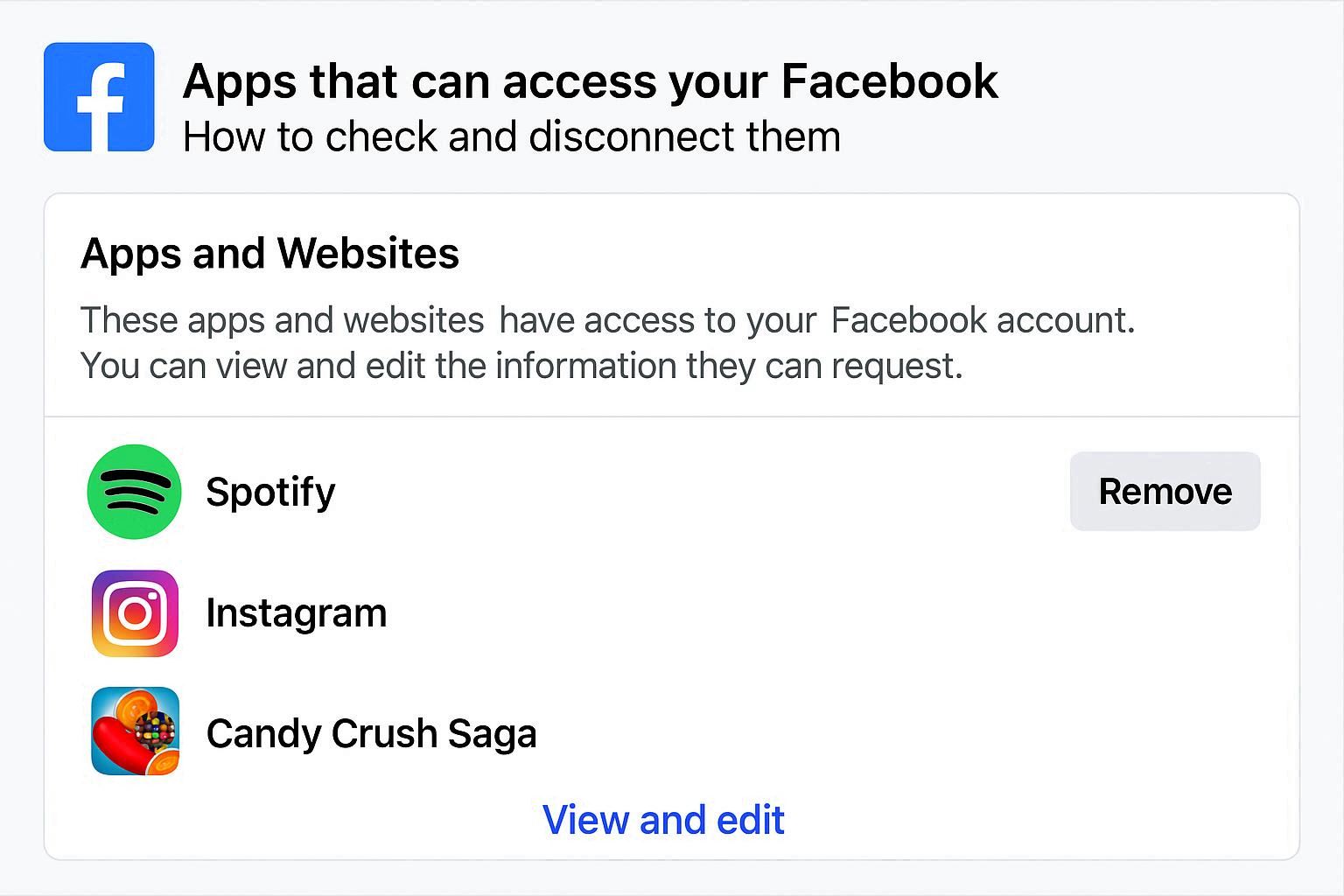This screenshot has width=1344, height=896.
Task: Select the Spotify app name
Action: point(270,492)
